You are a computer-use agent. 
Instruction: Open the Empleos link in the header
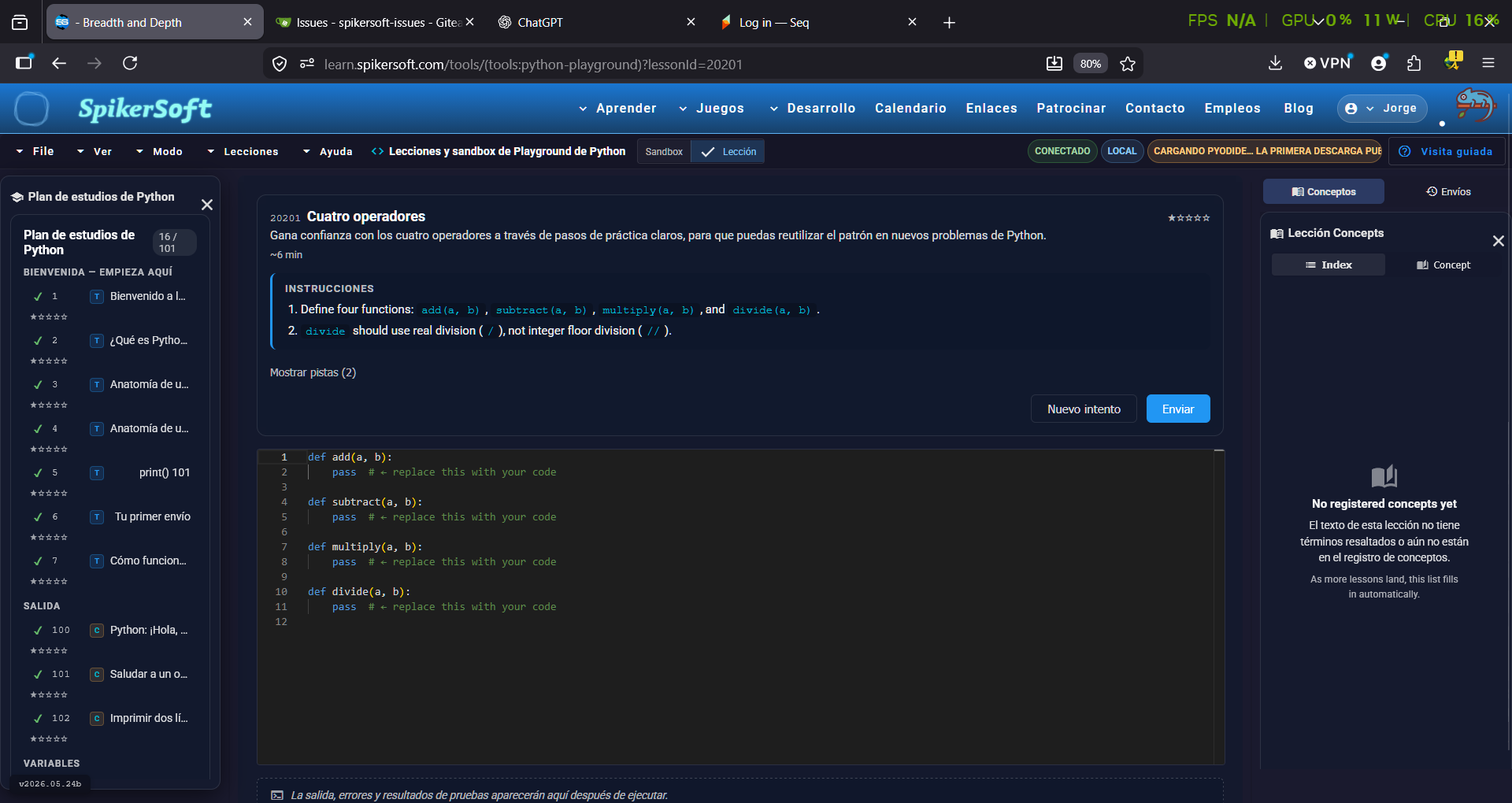click(x=1232, y=109)
